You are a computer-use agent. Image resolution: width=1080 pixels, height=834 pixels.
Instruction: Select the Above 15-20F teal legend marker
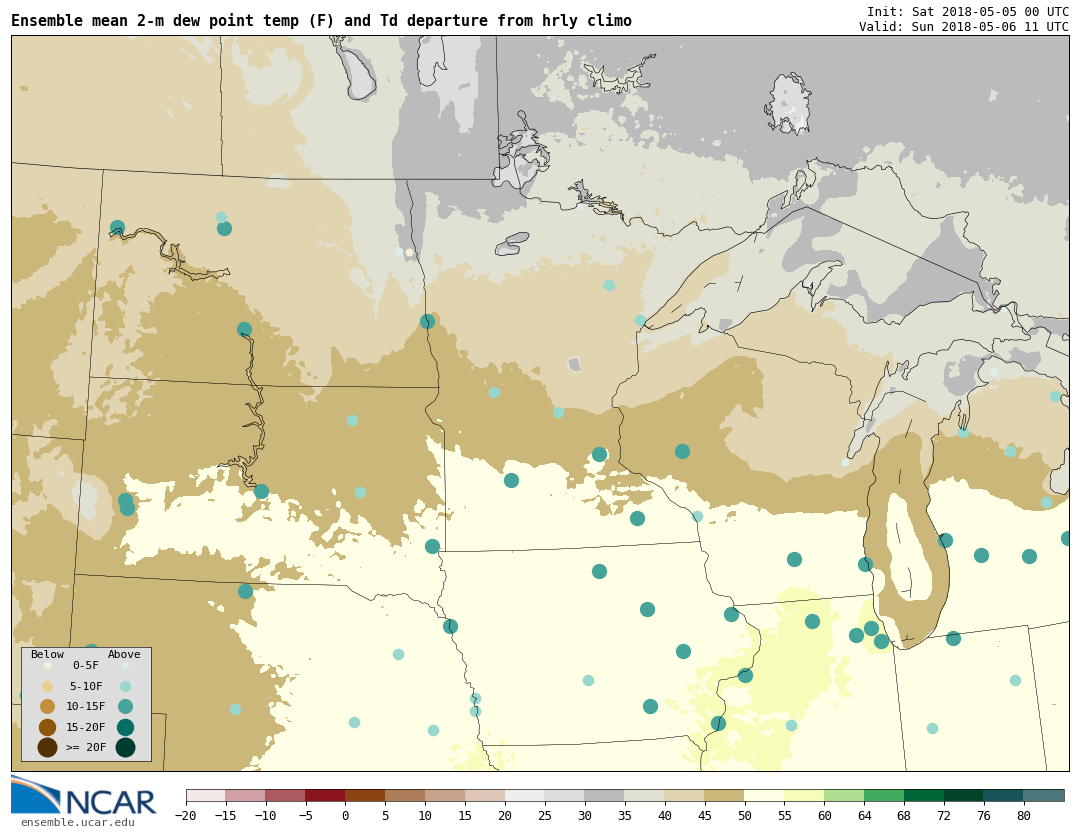(125, 727)
